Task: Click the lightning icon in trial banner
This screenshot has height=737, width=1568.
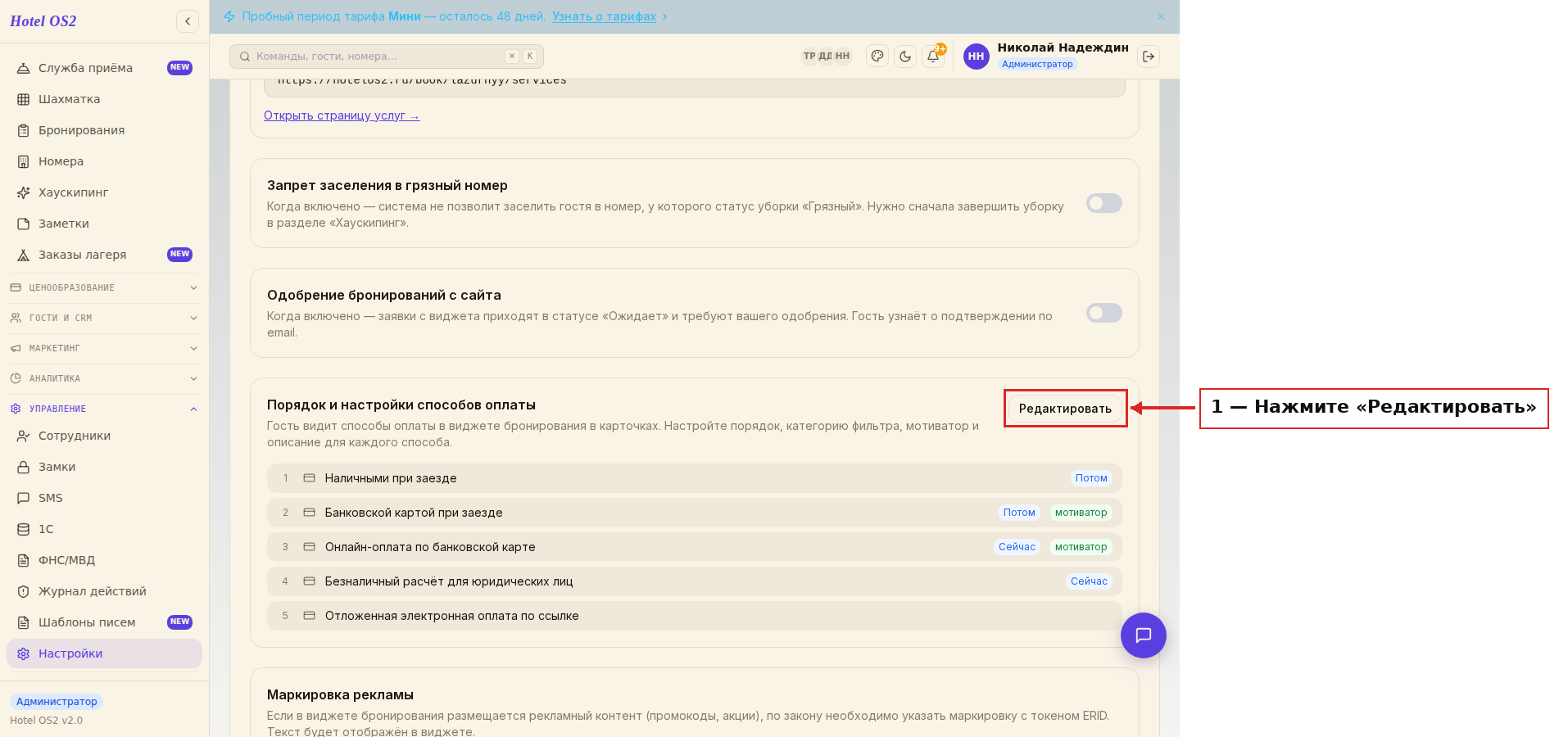Action: (x=229, y=16)
